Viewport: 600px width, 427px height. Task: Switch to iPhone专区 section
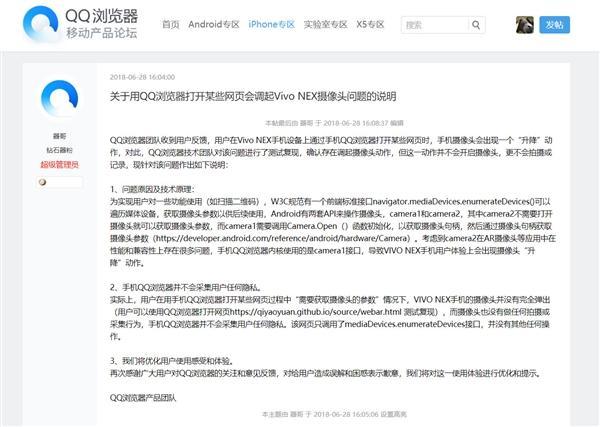click(x=272, y=24)
